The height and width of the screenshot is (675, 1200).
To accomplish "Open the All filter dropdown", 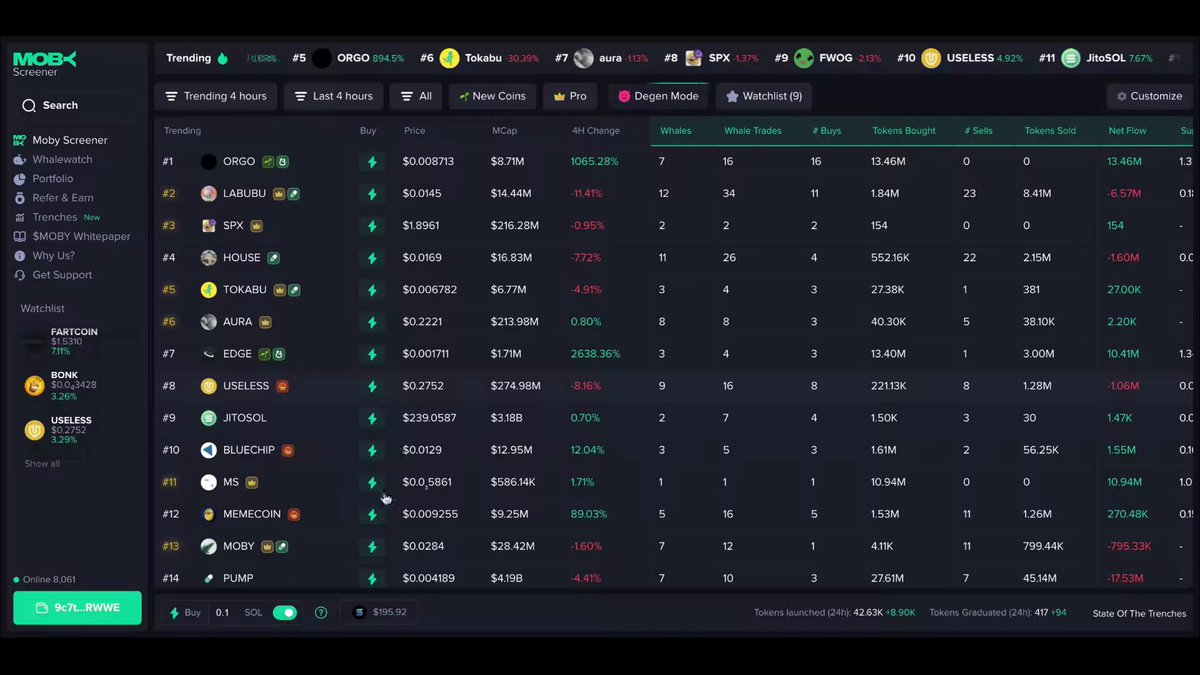I will (416, 96).
